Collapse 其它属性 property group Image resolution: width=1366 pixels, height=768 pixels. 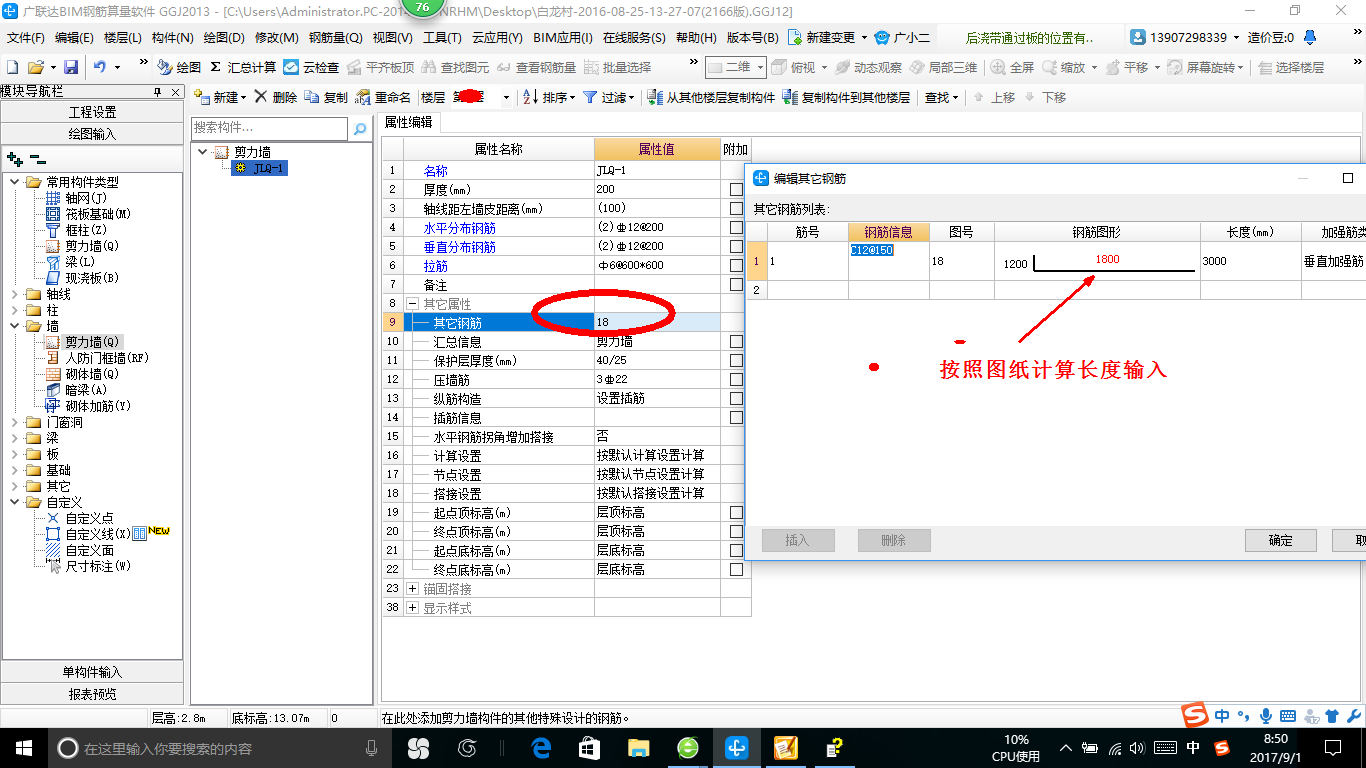click(412, 303)
